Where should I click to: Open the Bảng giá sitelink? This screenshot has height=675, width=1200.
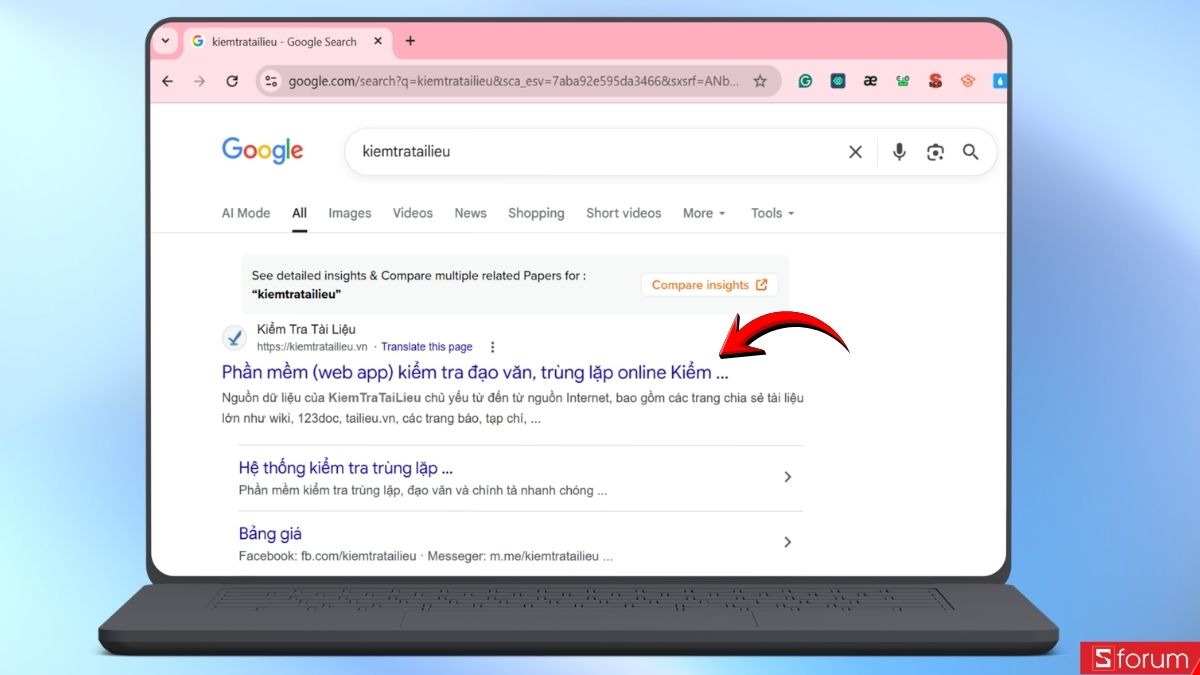click(x=270, y=534)
